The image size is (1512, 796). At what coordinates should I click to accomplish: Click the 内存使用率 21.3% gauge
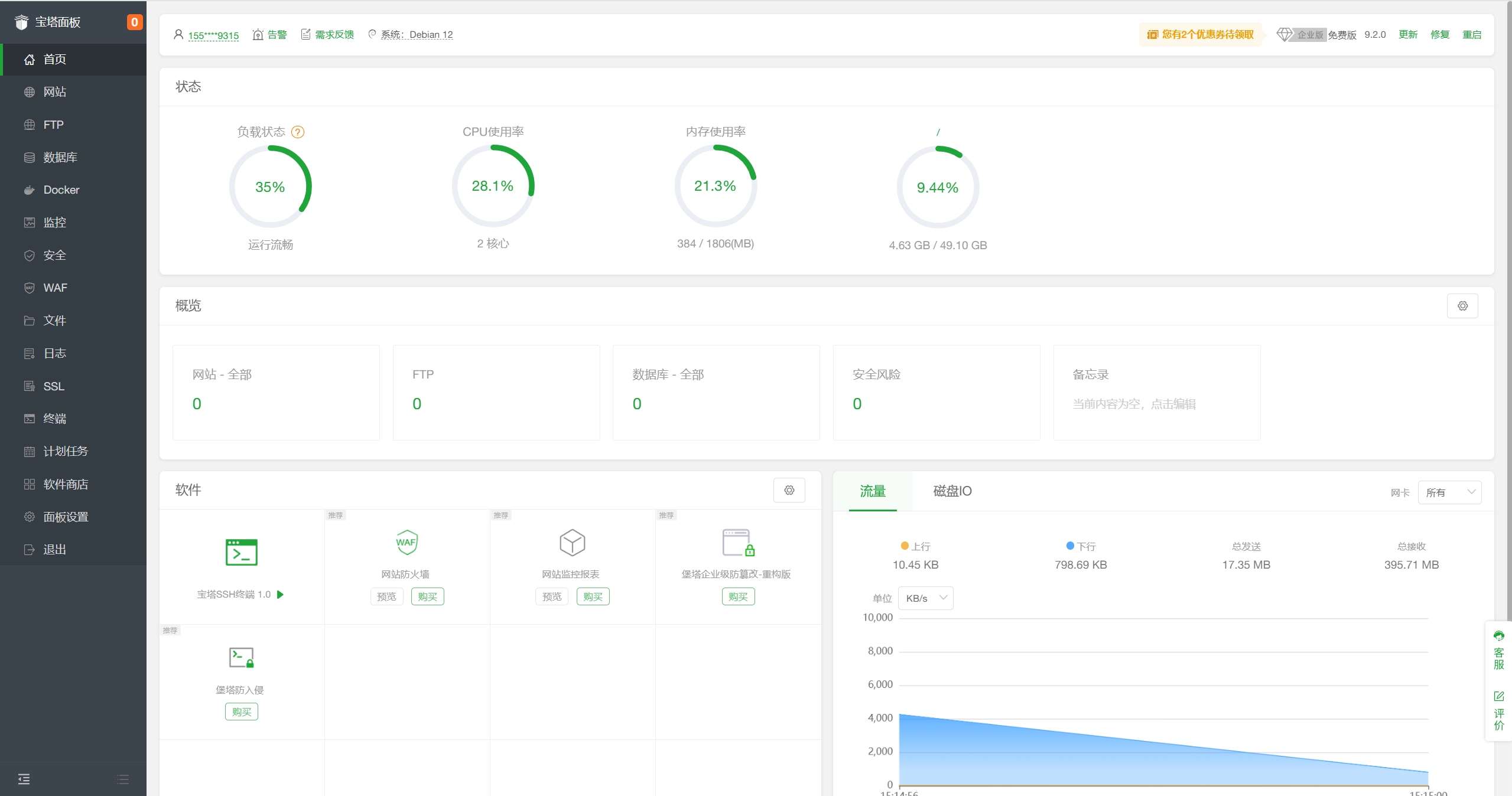(x=716, y=186)
